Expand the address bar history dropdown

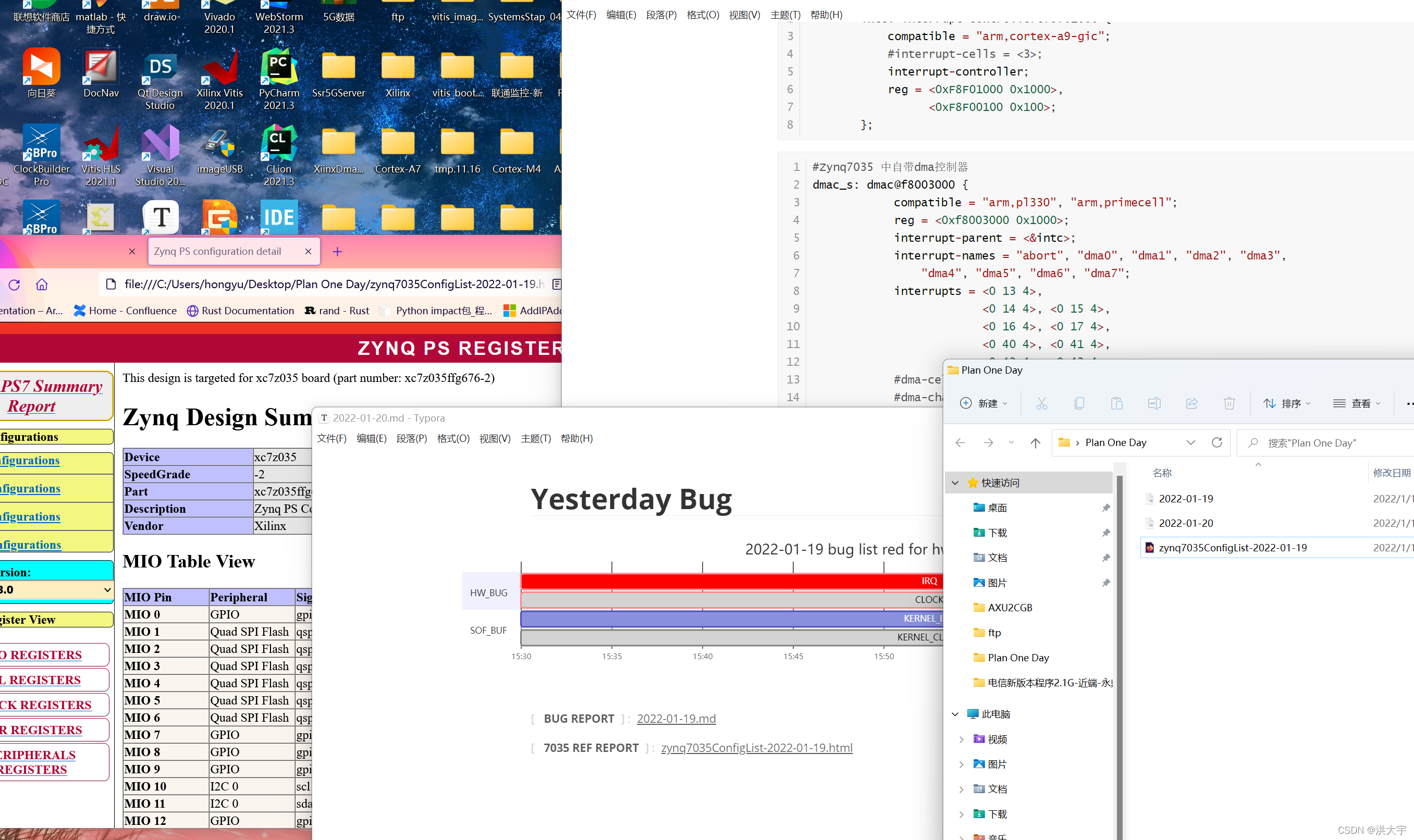pos(1190,442)
